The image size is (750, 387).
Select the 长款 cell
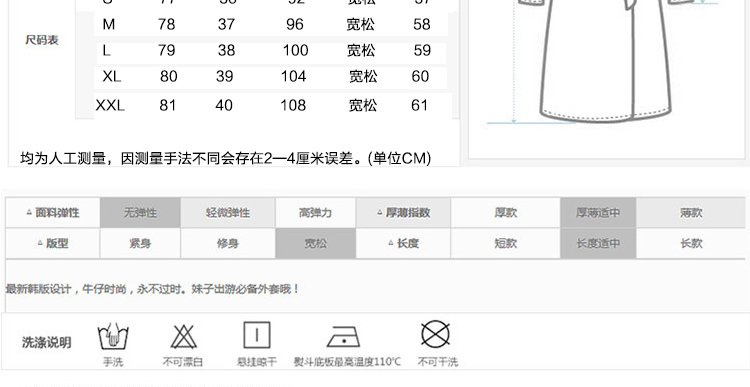691,243
